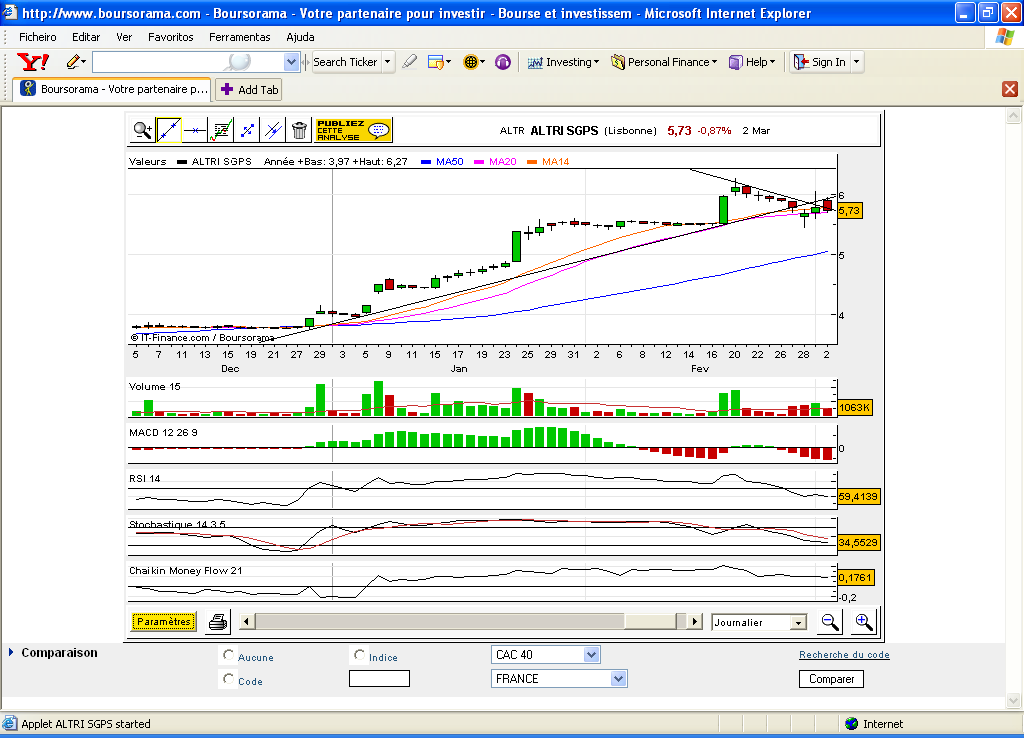
Task: Zoom out chart with minus magnifier icon
Action: [x=830, y=622]
